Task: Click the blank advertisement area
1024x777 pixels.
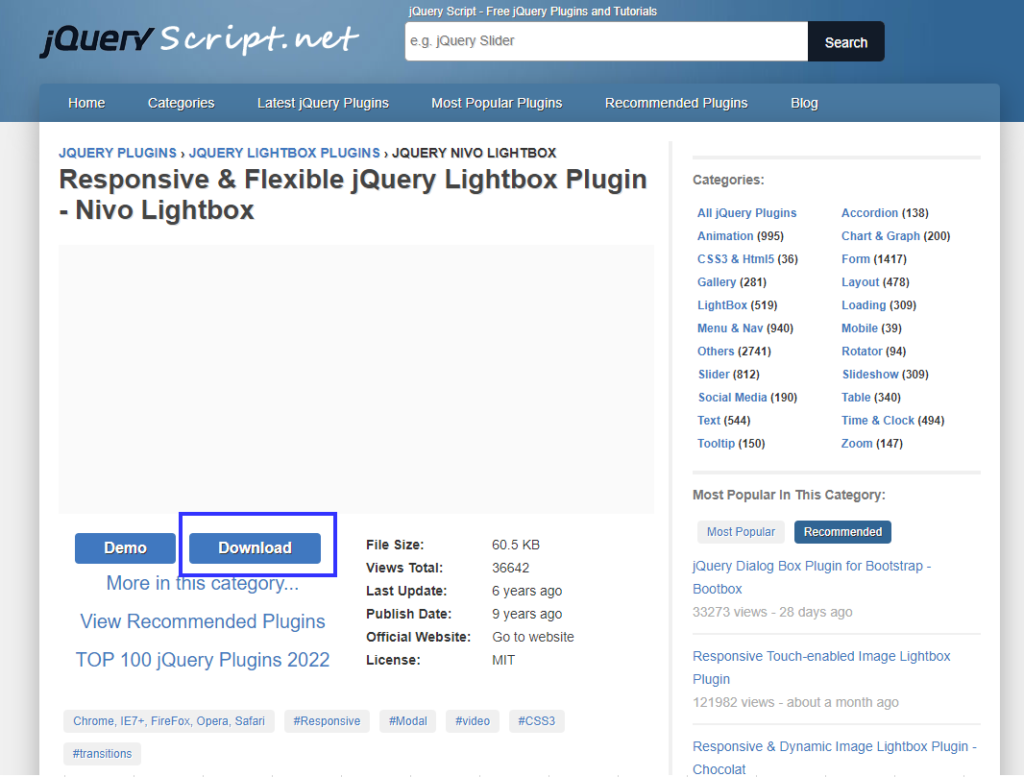Action: point(356,380)
